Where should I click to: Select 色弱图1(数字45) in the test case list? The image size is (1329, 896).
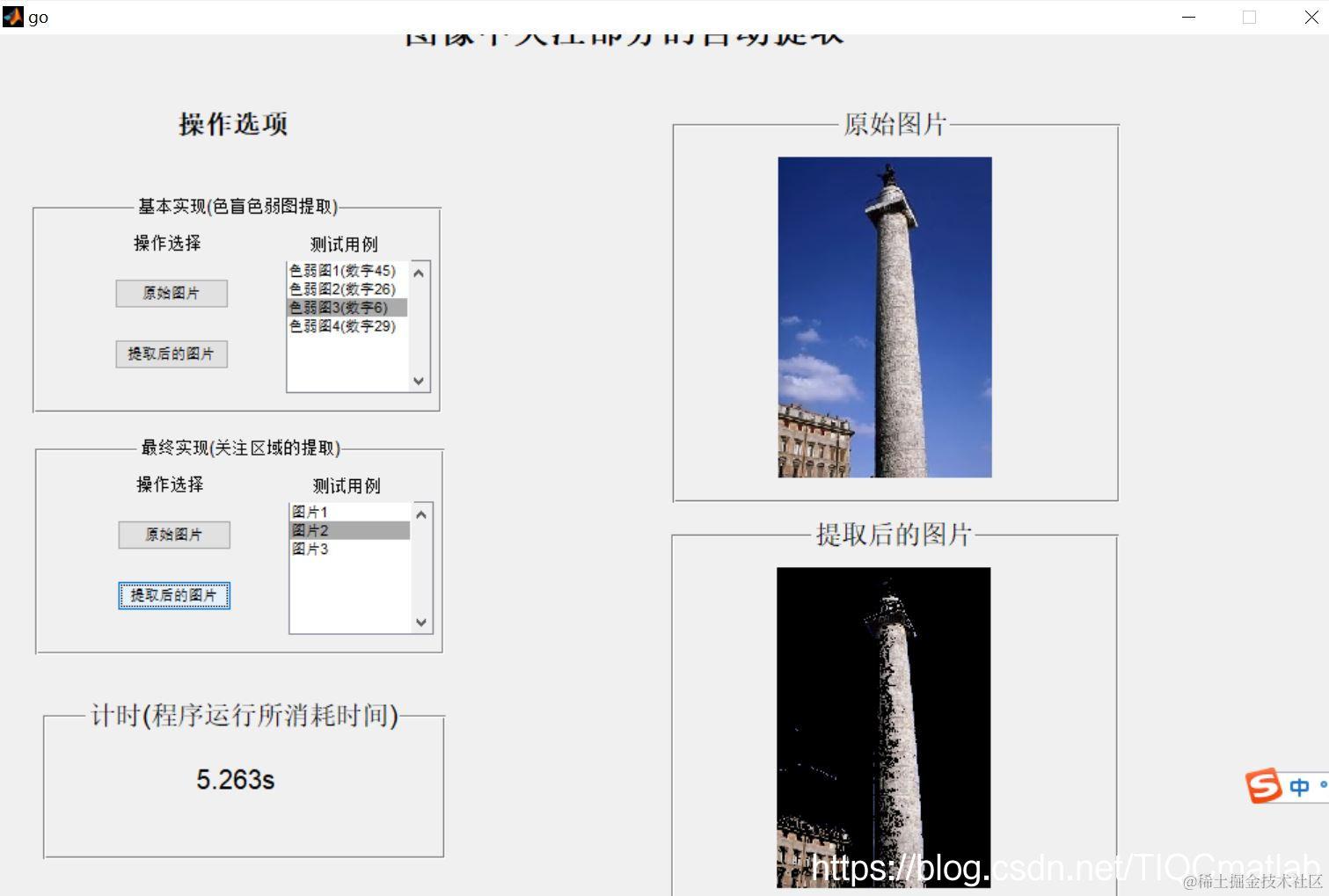click(x=341, y=271)
